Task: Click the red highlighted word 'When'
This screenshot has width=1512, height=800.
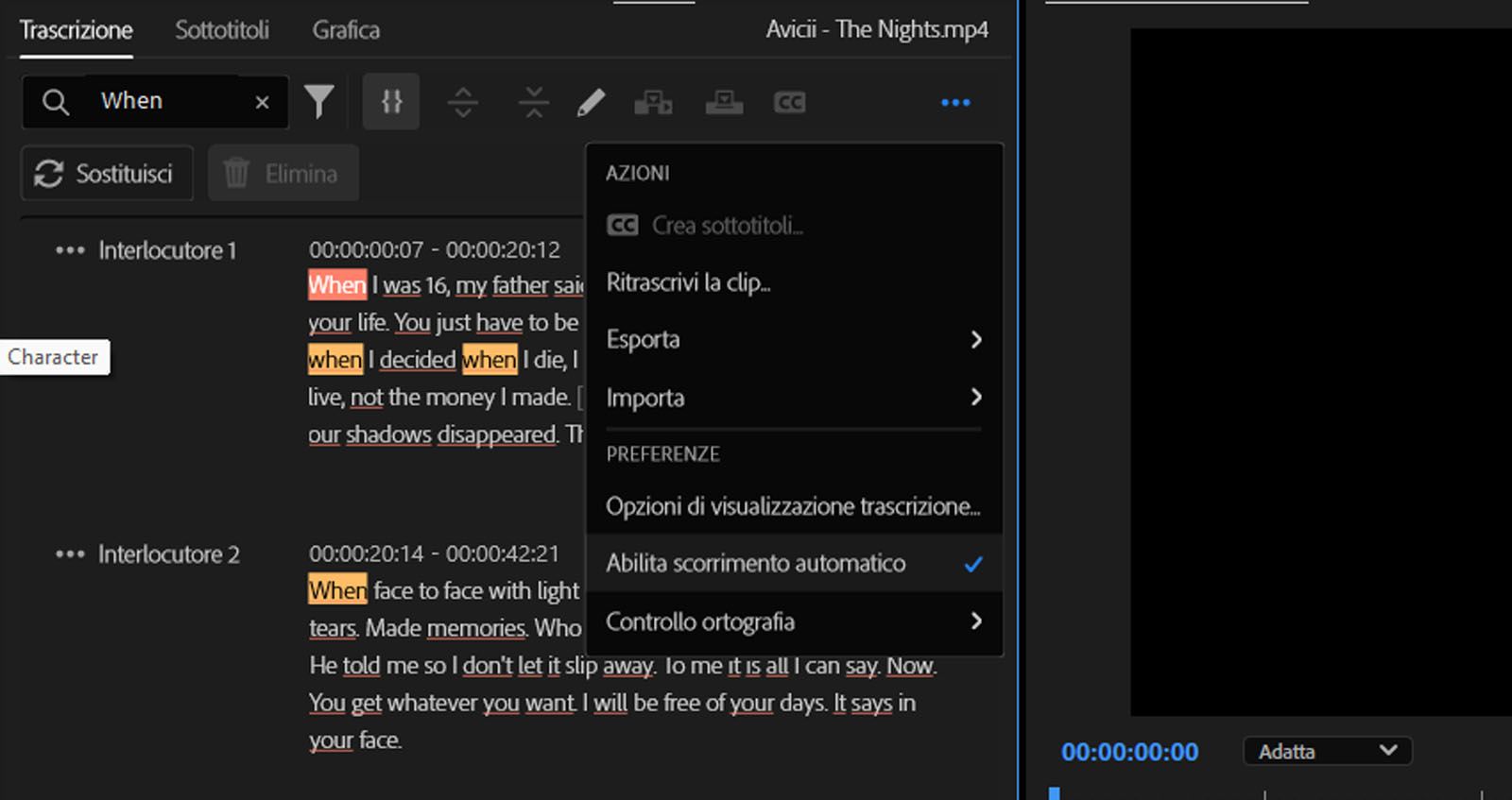Action: coord(337,285)
